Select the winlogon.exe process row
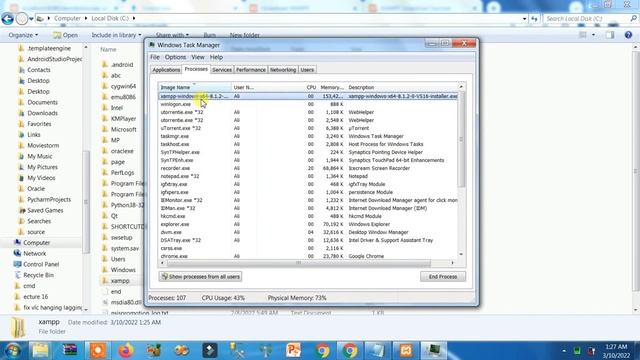This screenshot has height=360, width=640. (x=308, y=104)
